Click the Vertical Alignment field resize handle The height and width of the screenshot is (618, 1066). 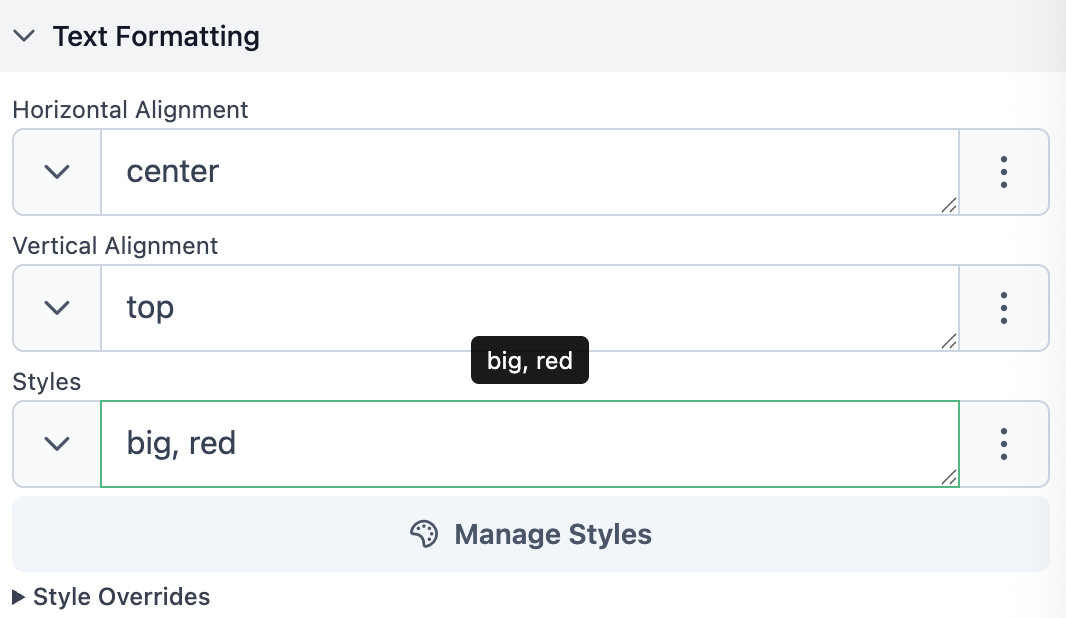[949, 342]
